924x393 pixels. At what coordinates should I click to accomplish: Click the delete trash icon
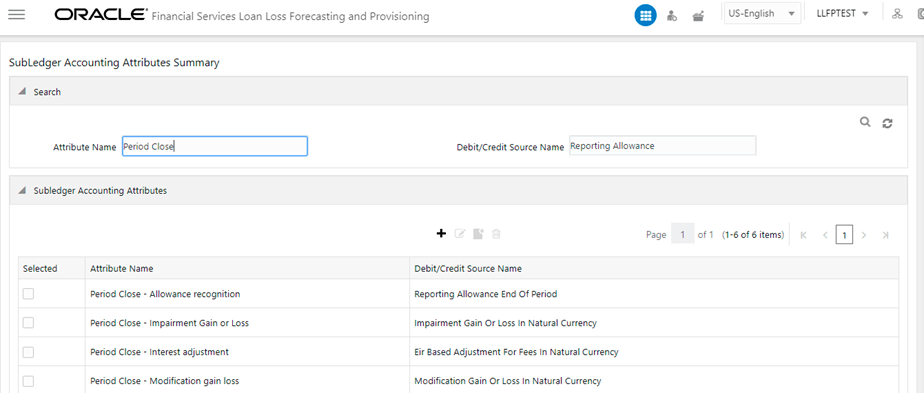coord(496,234)
